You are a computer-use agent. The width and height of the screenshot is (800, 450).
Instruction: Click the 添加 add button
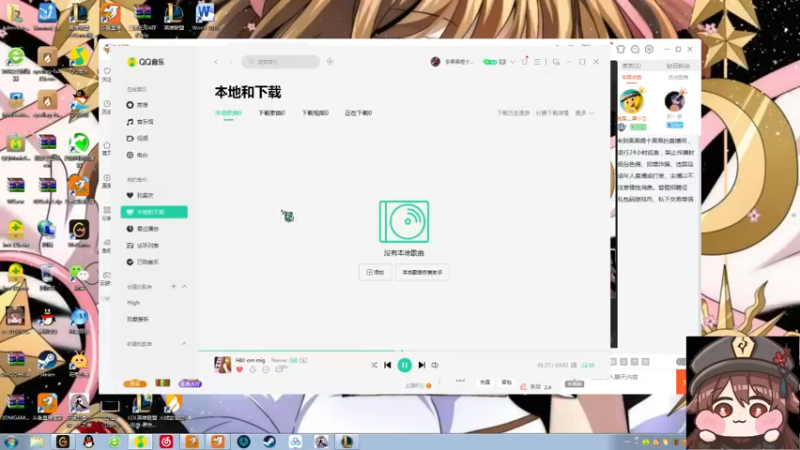click(x=376, y=272)
